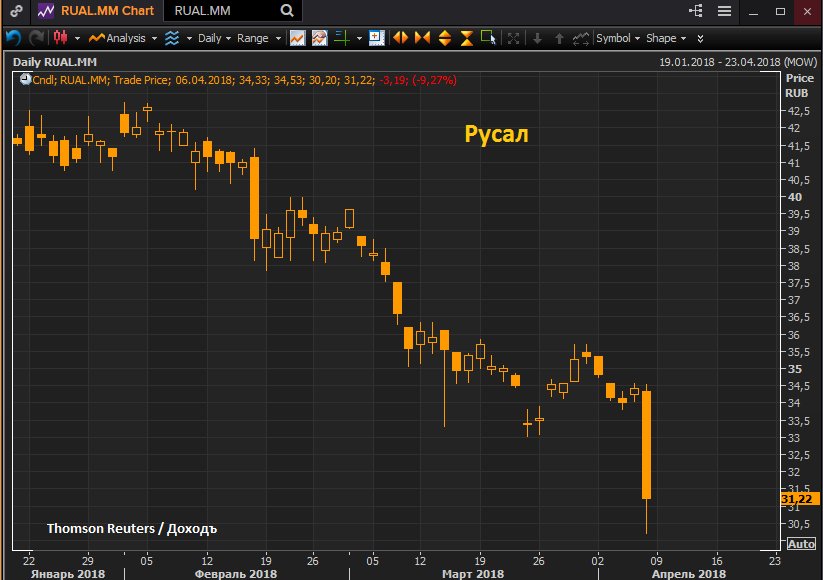Click the Price RUB axis label
Image resolution: width=823 pixels, height=580 pixels.
799,86
